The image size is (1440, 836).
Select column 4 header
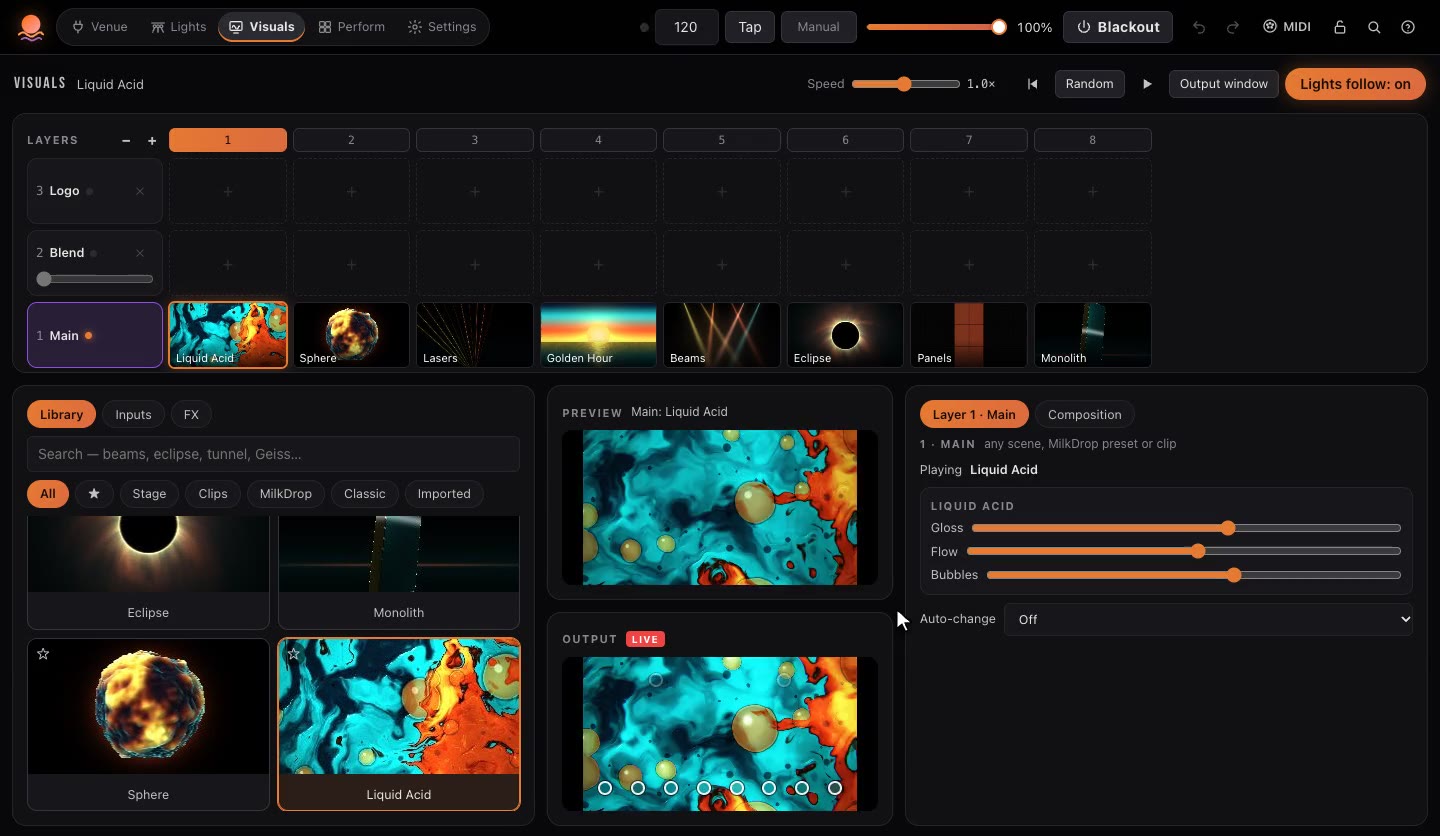click(598, 140)
